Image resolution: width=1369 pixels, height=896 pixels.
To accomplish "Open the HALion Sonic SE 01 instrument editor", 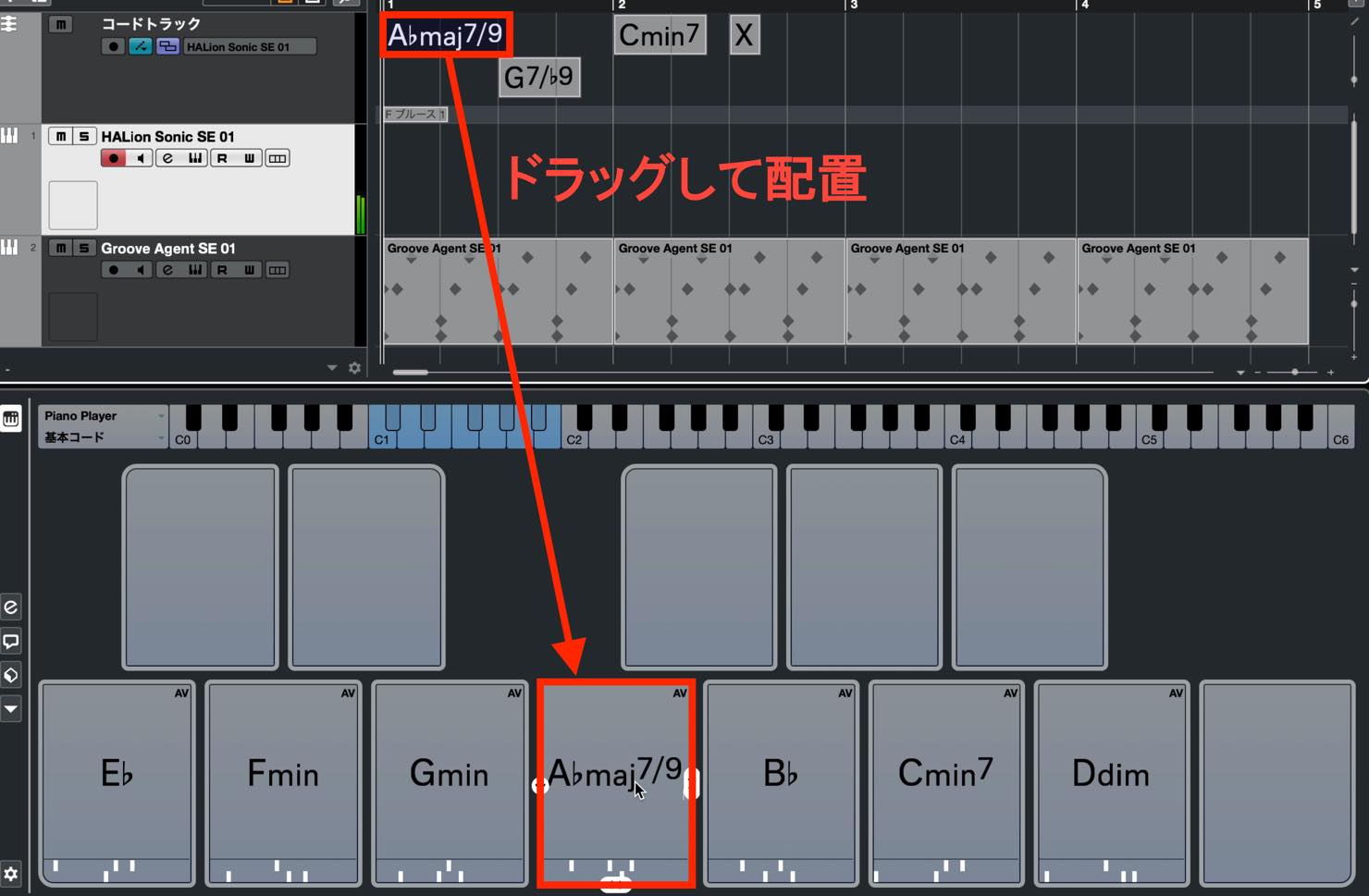I will pos(195,158).
